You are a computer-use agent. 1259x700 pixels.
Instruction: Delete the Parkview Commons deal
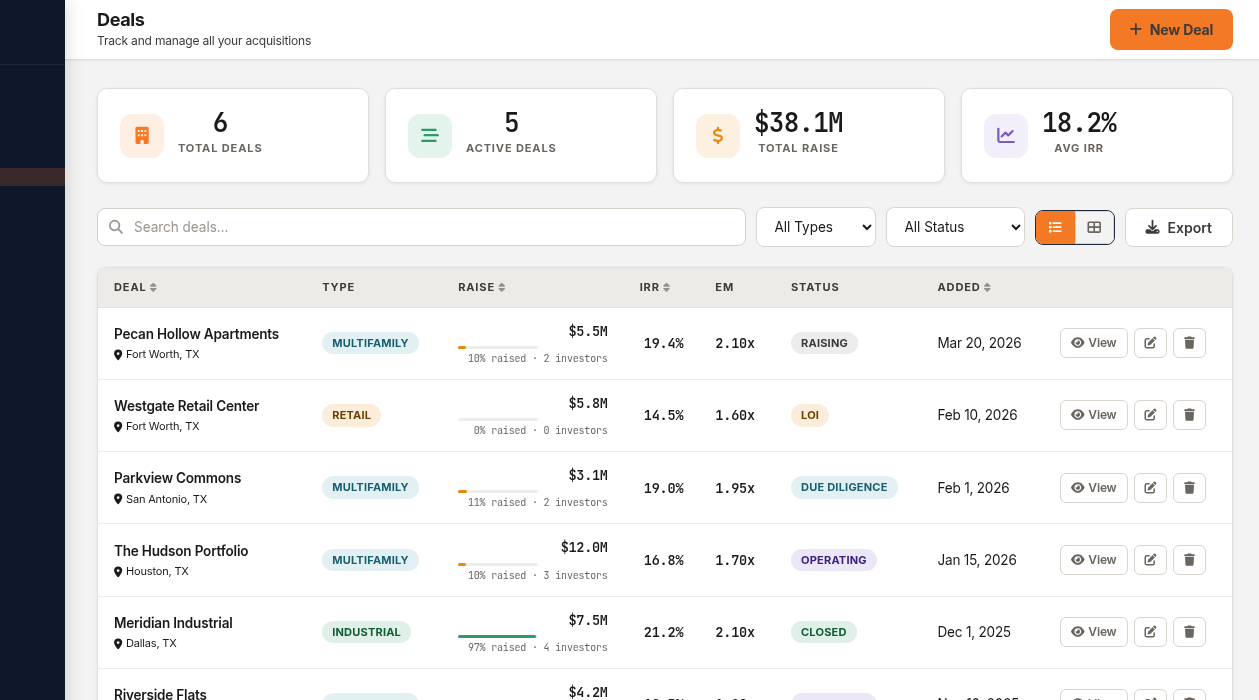[1189, 487]
